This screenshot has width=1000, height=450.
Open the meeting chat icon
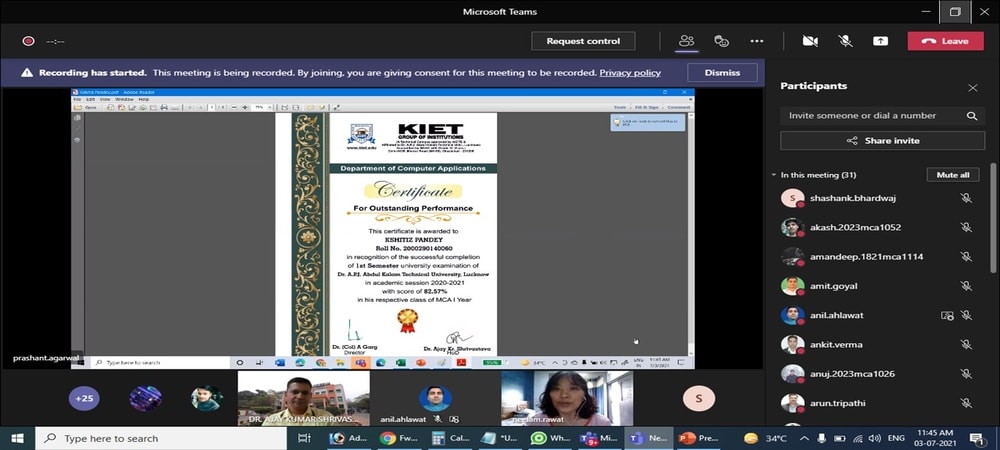[721, 41]
